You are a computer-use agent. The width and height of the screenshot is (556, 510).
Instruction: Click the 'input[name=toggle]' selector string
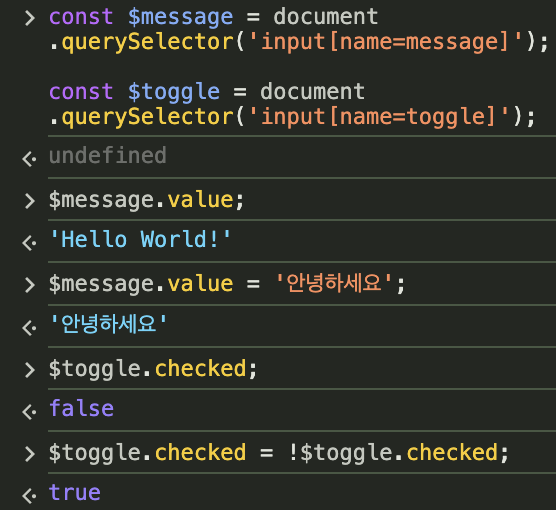click(x=379, y=117)
